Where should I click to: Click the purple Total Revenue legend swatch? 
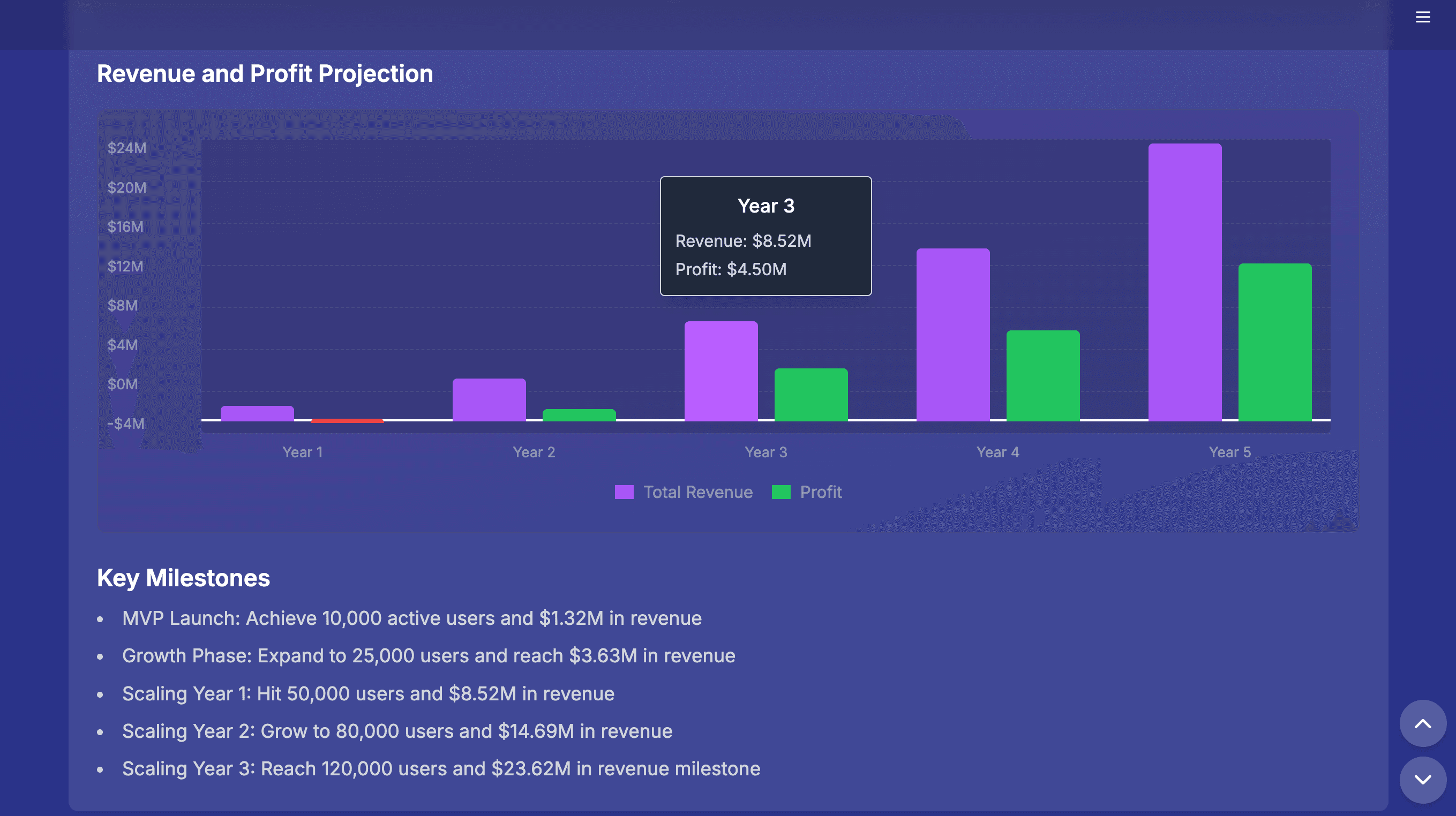pos(625,492)
